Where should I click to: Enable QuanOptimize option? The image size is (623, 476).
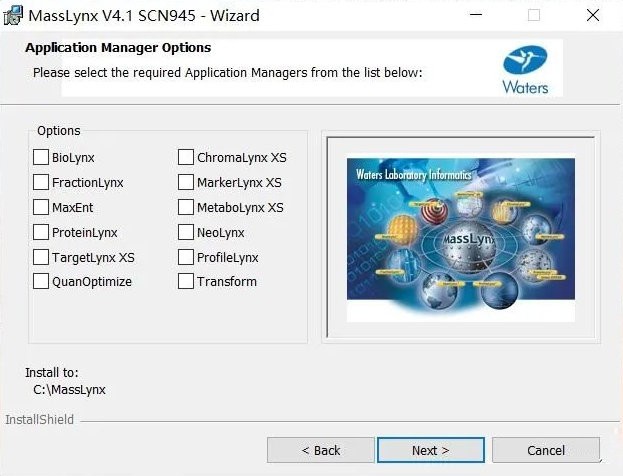41,281
